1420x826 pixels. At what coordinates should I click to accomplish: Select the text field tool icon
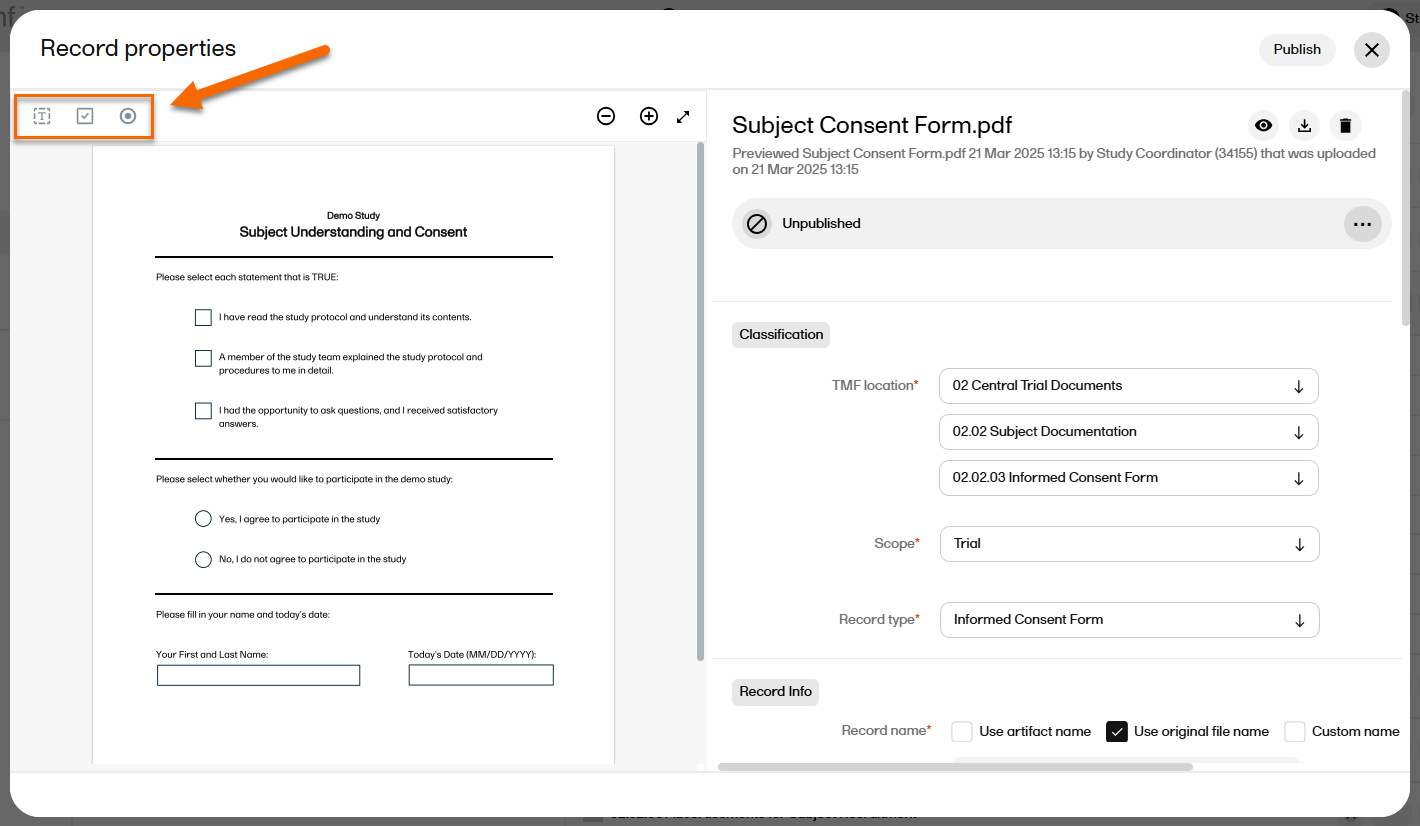[42, 116]
